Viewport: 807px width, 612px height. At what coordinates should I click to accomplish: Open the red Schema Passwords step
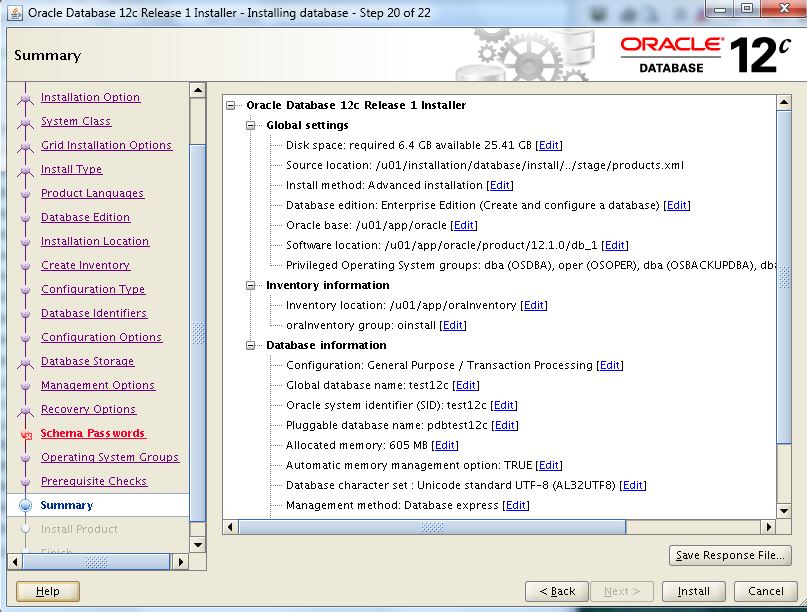(93, 433)
